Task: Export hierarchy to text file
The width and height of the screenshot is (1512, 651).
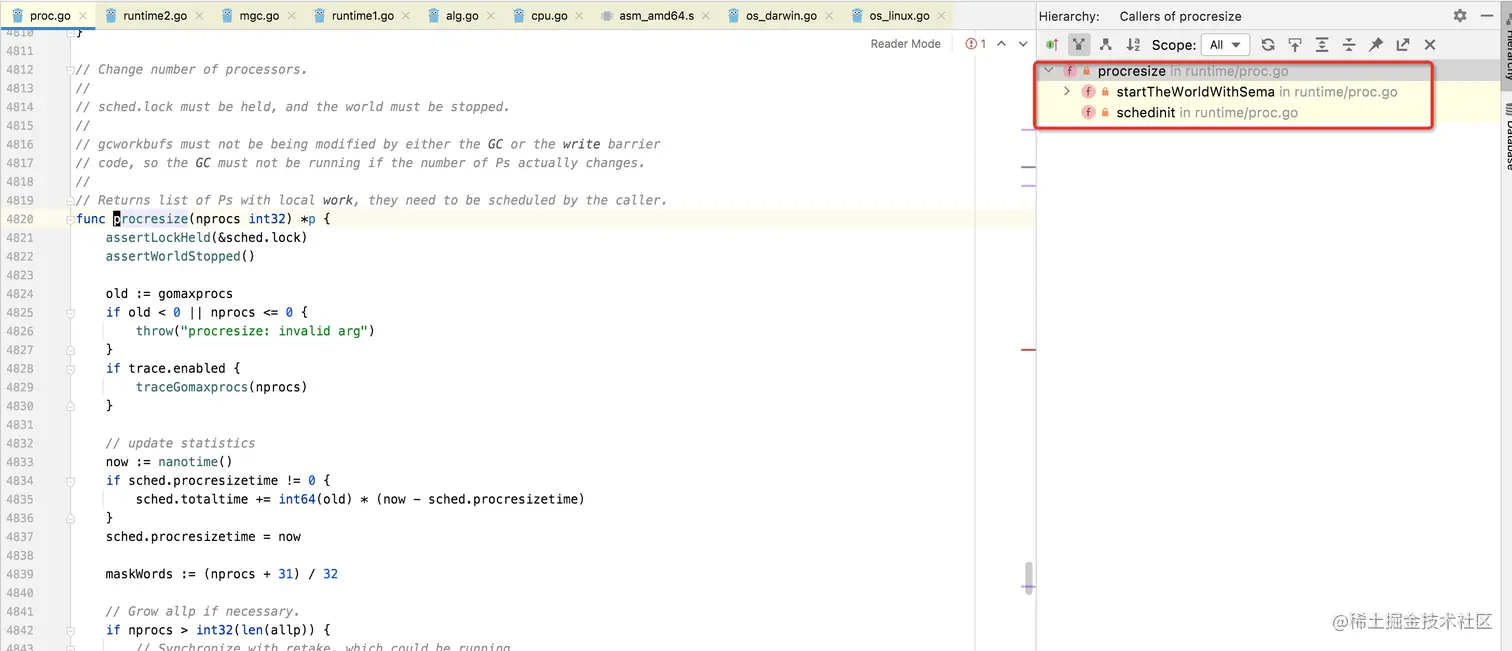Action: [x=1403, y=45]
